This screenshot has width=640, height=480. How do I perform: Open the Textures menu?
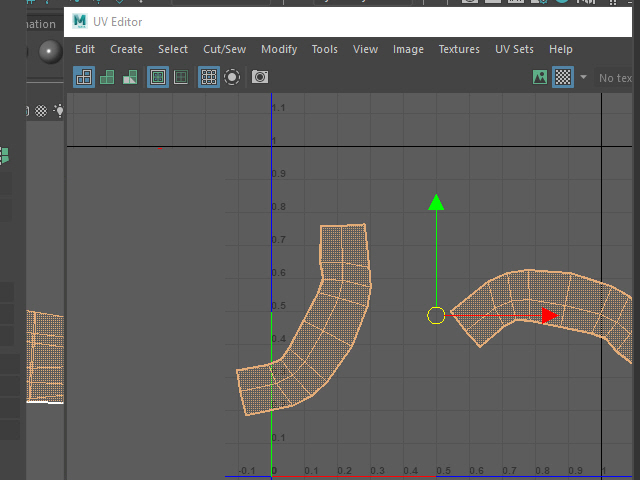pyautogui.click(x=459, y=49)
